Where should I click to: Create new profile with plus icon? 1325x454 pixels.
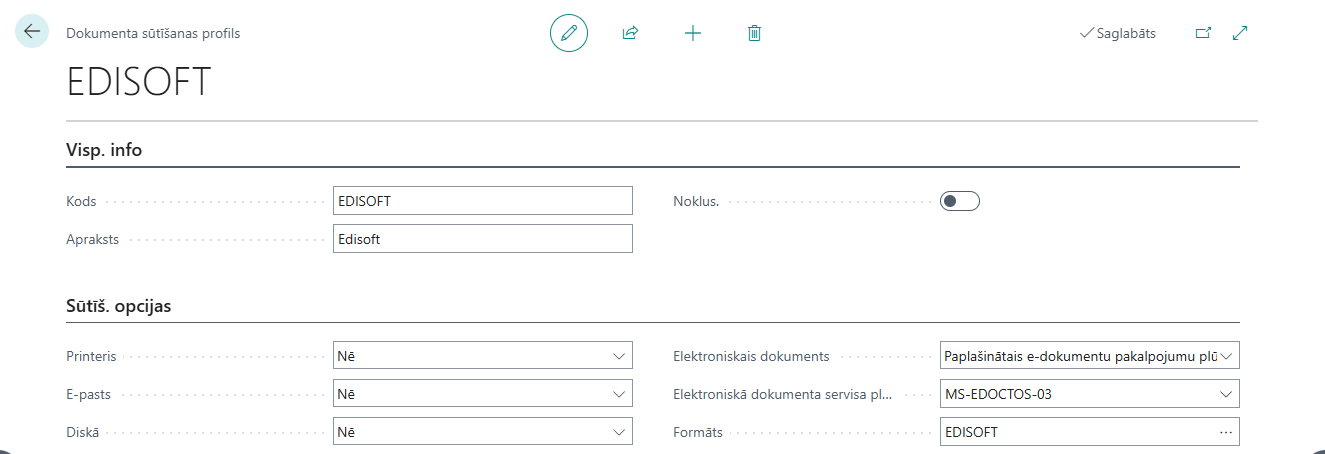(693, 33)
